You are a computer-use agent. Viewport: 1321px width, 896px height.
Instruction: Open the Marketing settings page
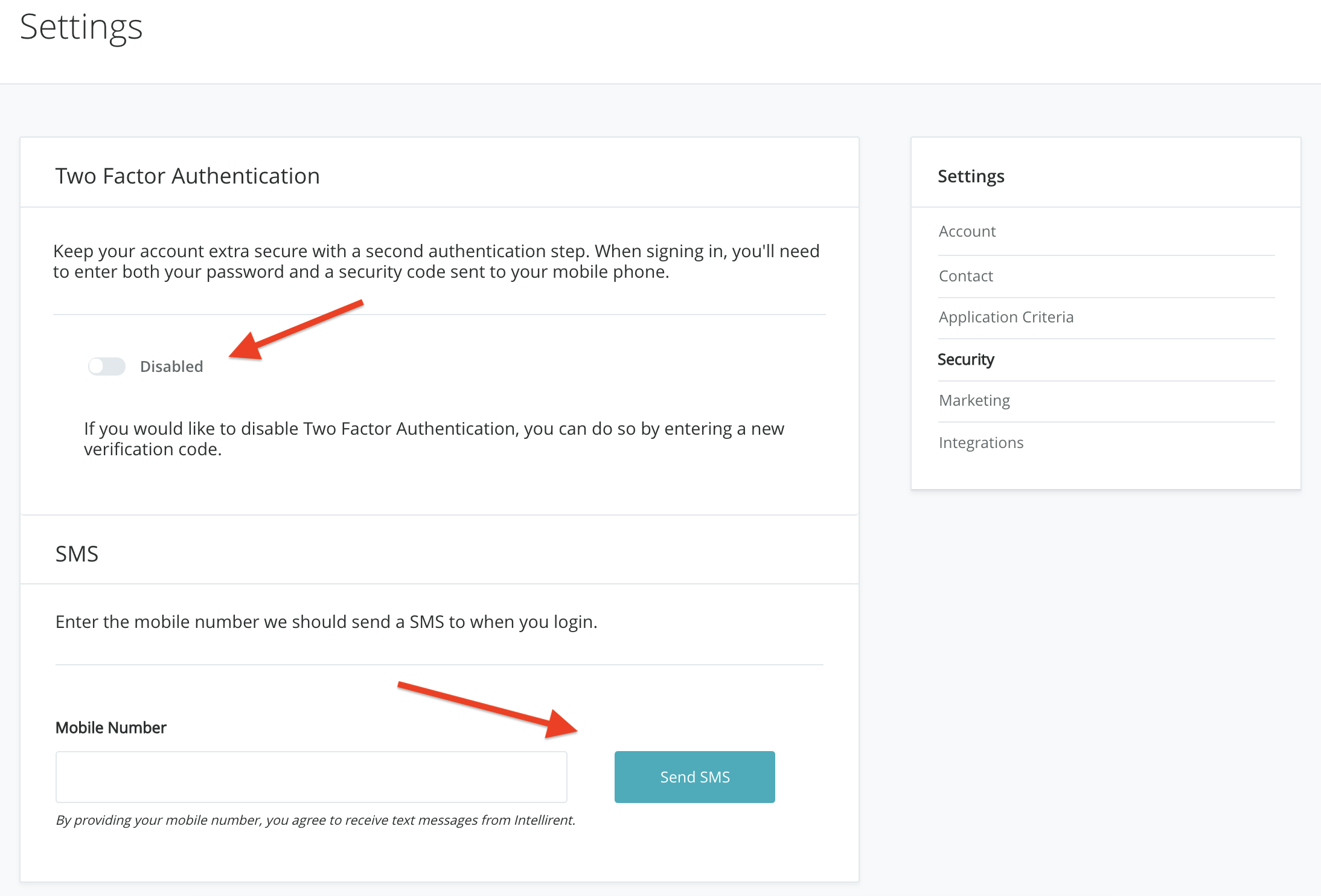tap(974, 400)
